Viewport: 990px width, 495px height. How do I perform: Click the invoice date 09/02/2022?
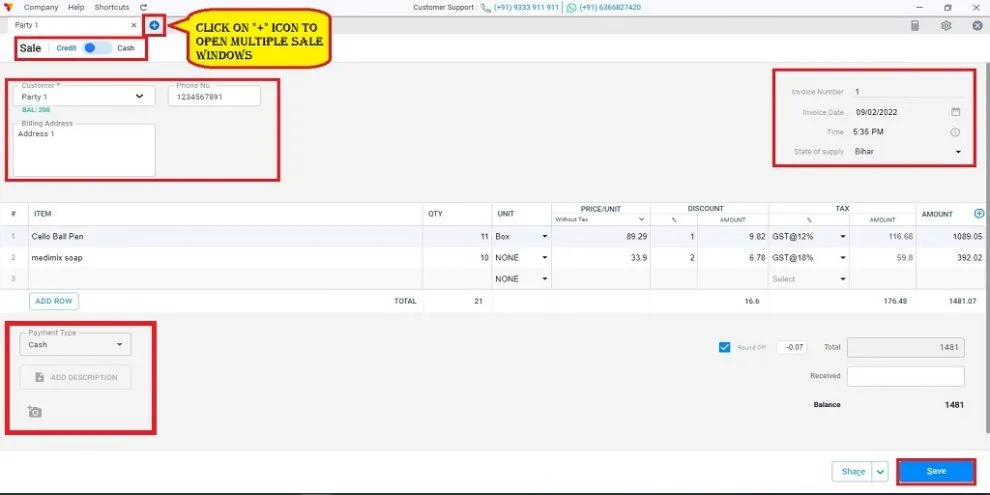tap(876, 112)
